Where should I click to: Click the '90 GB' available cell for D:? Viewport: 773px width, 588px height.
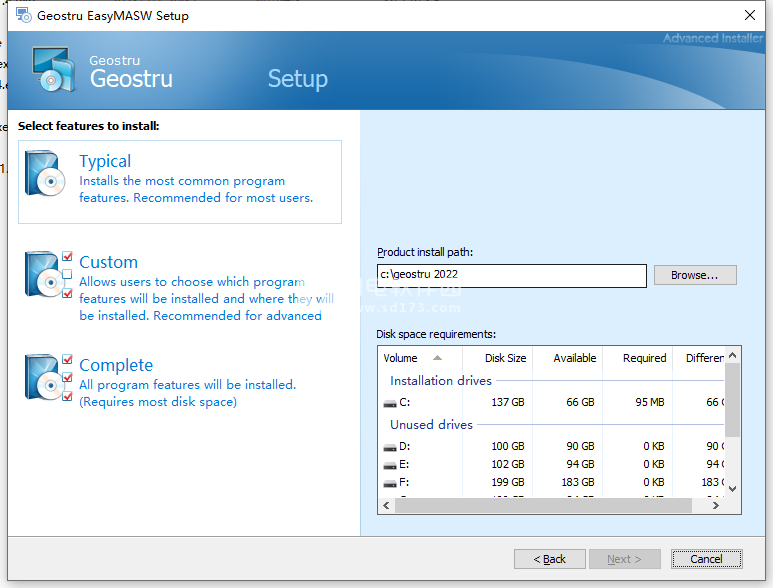[x=580, y=446]
